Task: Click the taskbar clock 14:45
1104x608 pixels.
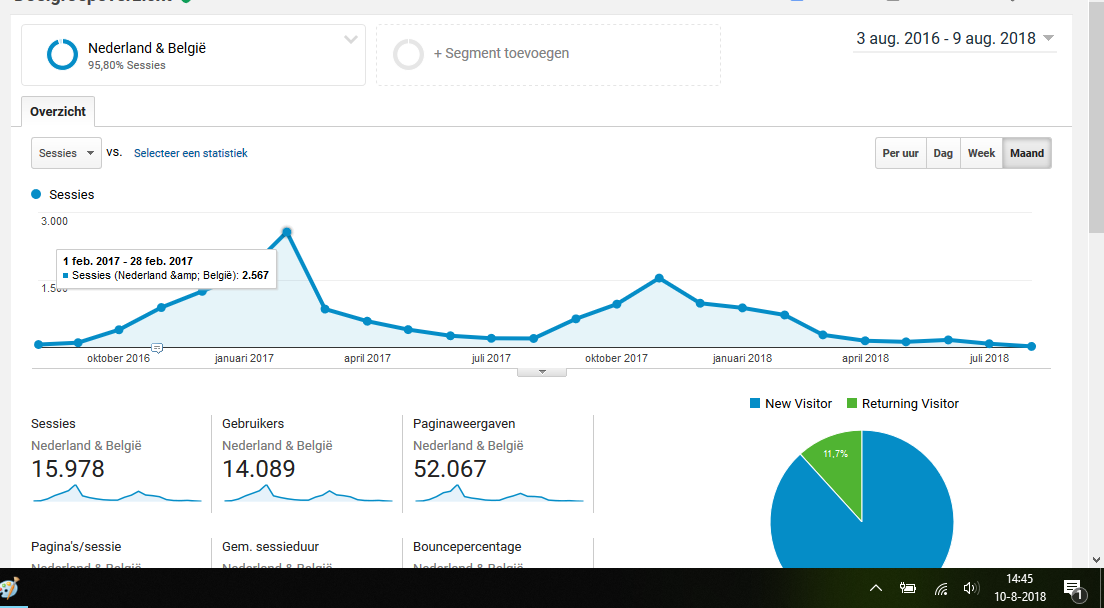Action: [1019, 579]
